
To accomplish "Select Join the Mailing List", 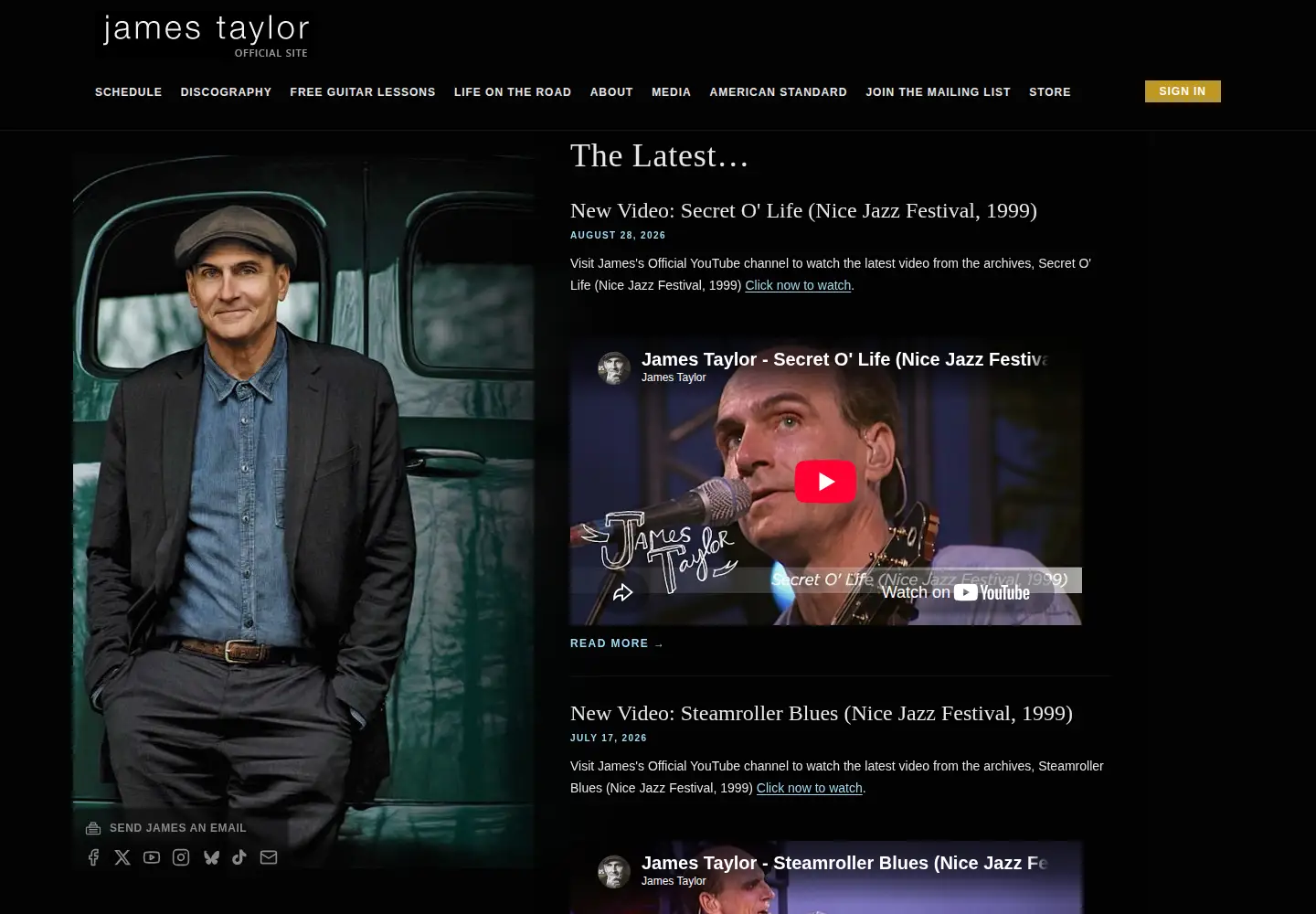I will pyautogui.click(x=938, y=92).
